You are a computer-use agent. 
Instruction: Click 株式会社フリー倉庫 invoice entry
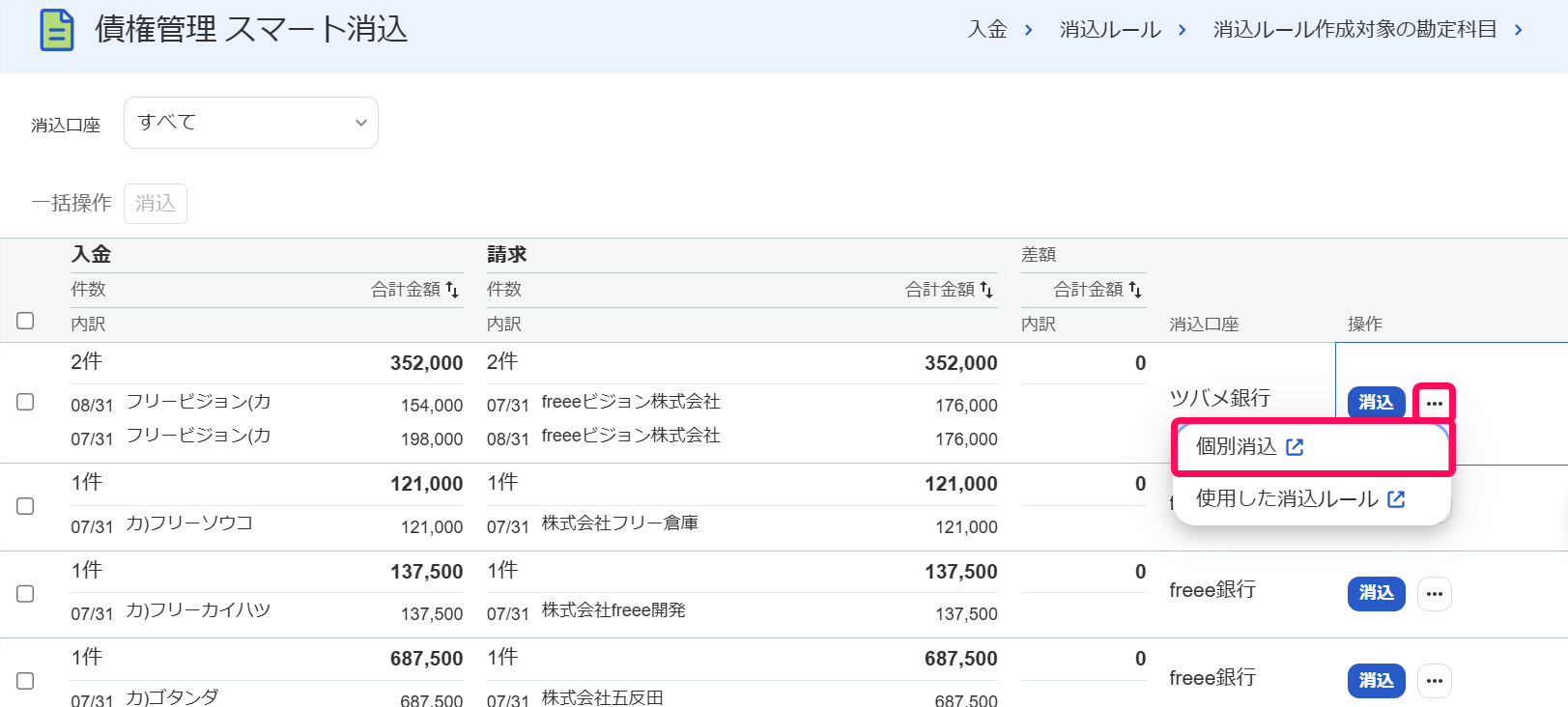(619, 523)
